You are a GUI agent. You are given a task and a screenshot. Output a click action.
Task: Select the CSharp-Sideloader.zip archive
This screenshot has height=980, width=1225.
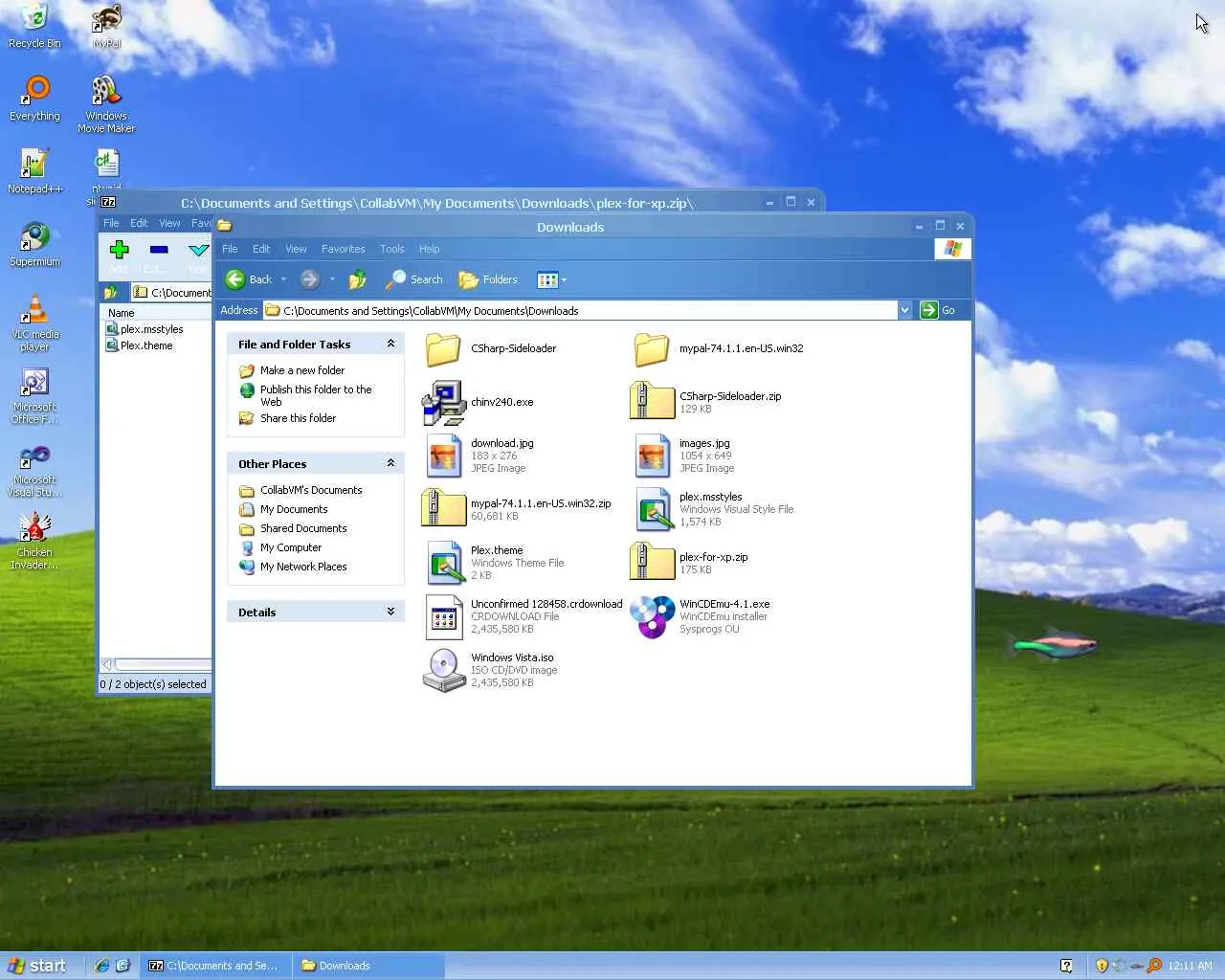coord(706,402)
